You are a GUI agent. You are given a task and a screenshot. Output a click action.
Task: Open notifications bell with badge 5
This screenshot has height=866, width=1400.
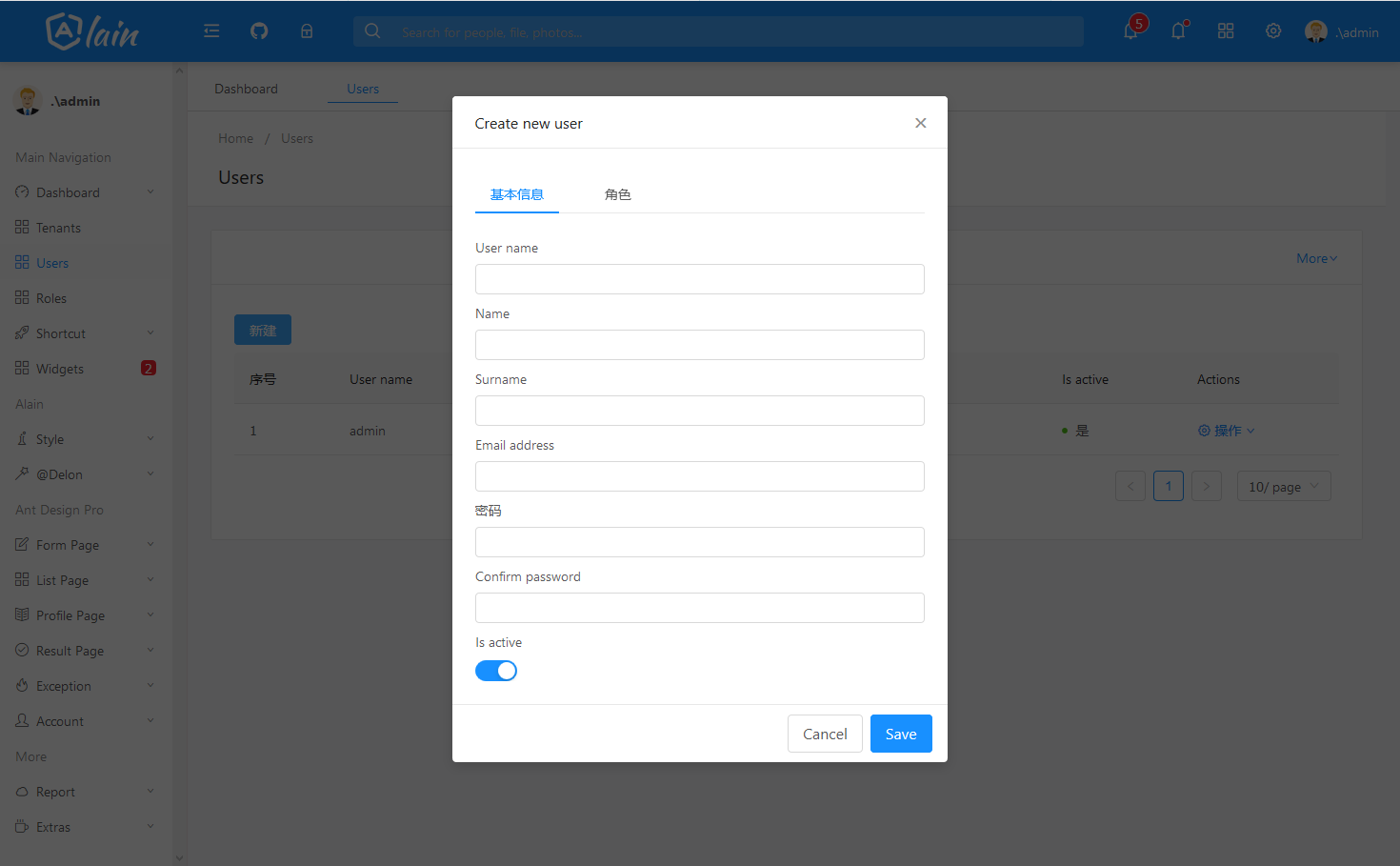[x=1131, y=30]
